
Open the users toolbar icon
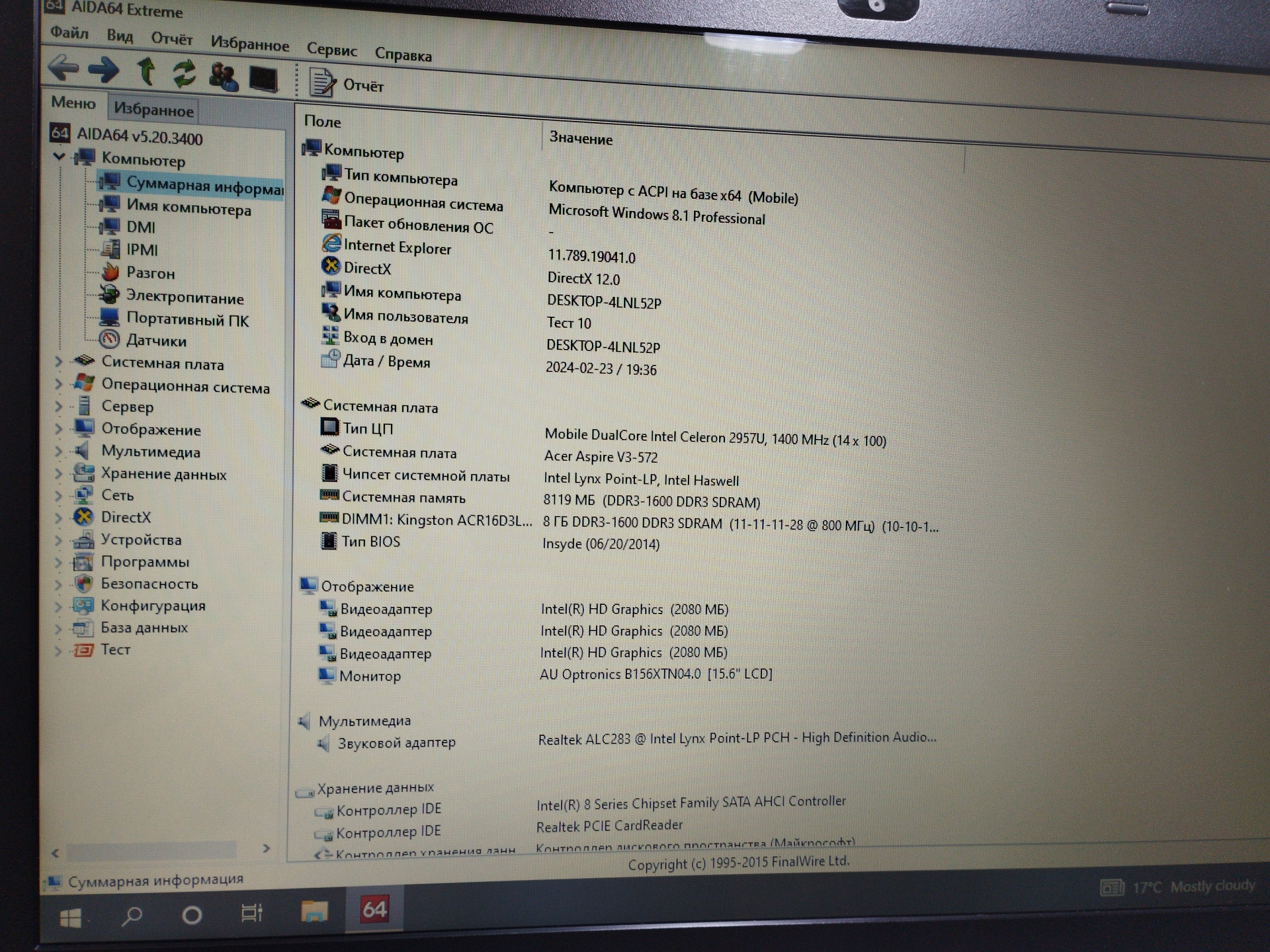223,77
